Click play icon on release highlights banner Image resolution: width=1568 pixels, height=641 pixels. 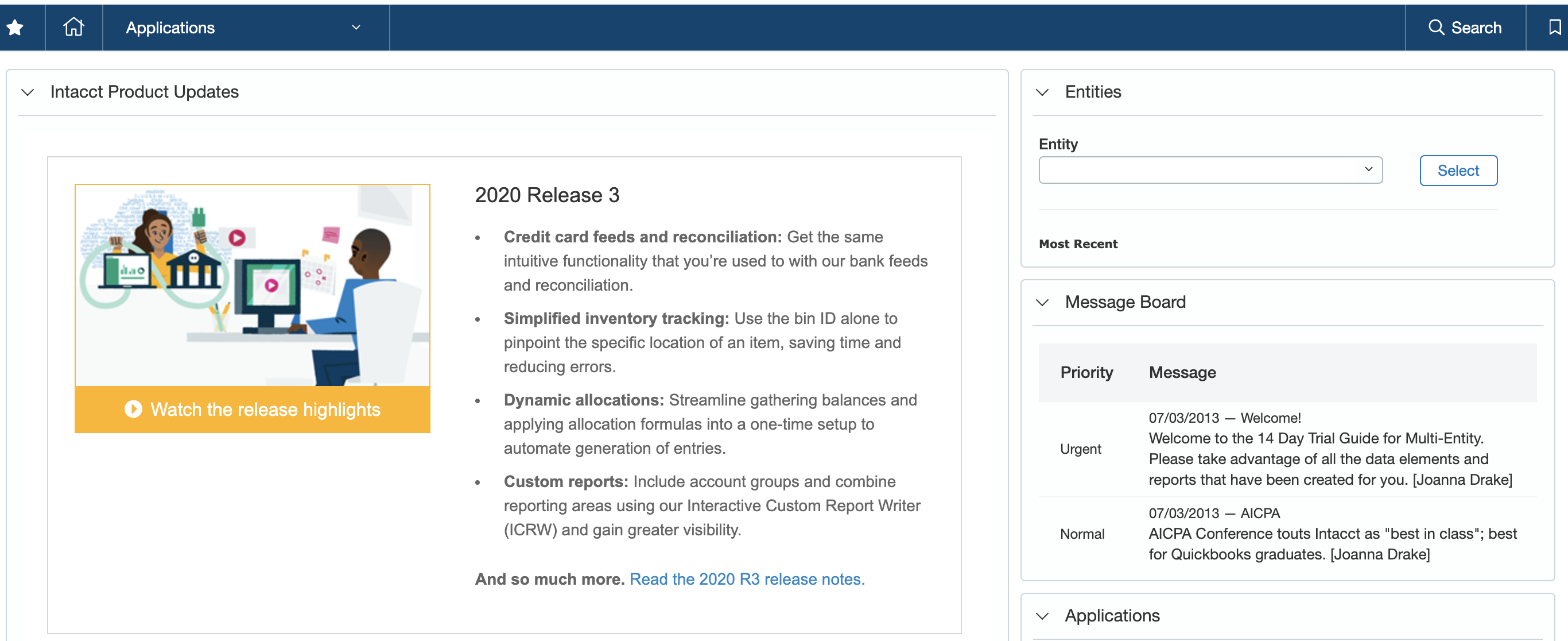pyautogui.click(x=133, y=409)
